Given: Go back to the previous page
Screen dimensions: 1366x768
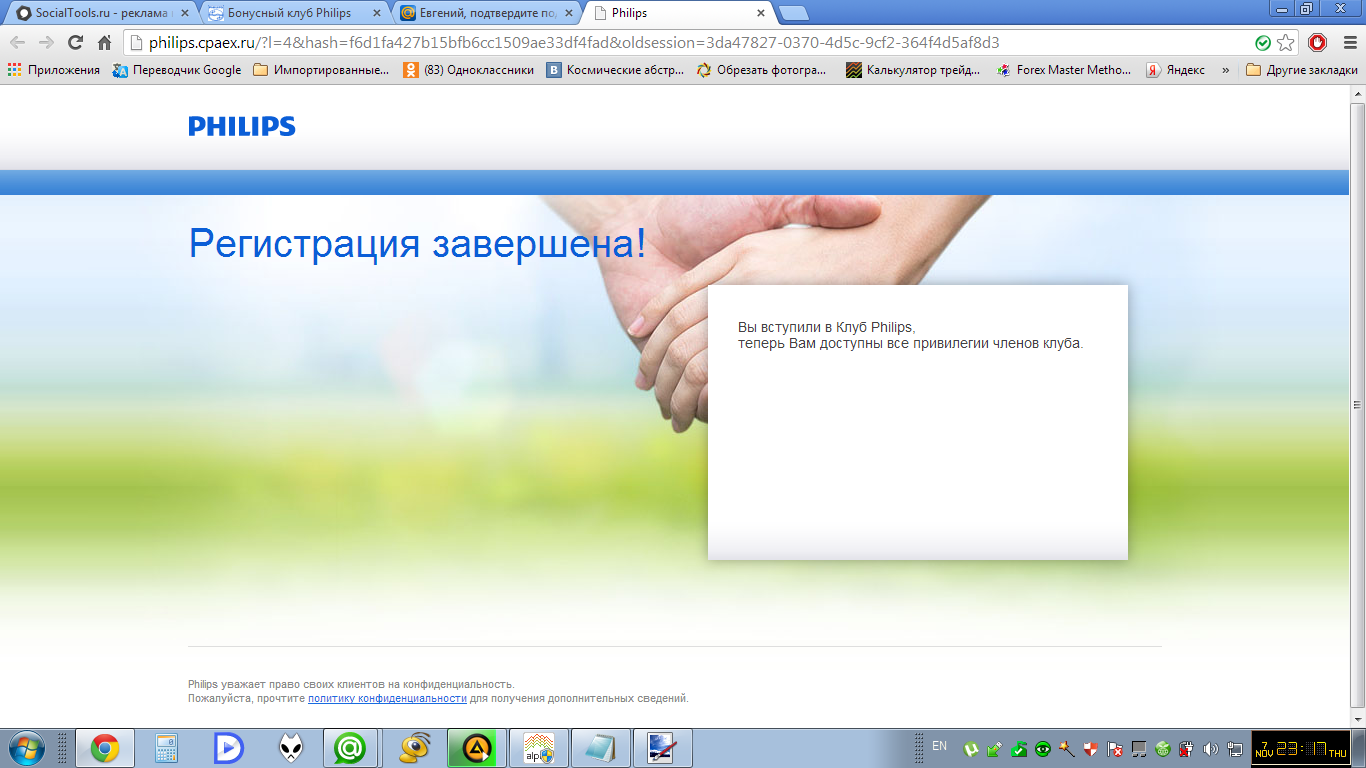Looking at the screenshot, I should (x=17, y=43).
